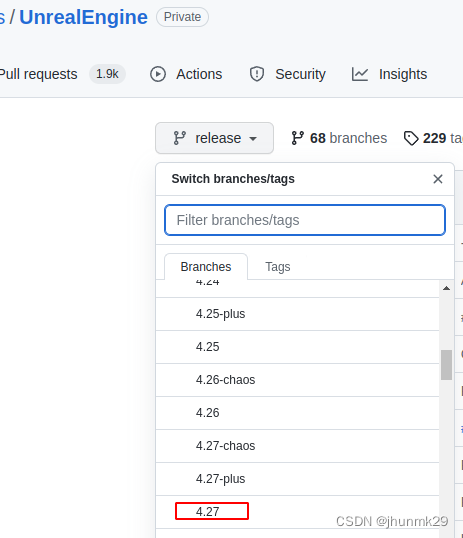Click the Insights graph icon

coord(360,74)
